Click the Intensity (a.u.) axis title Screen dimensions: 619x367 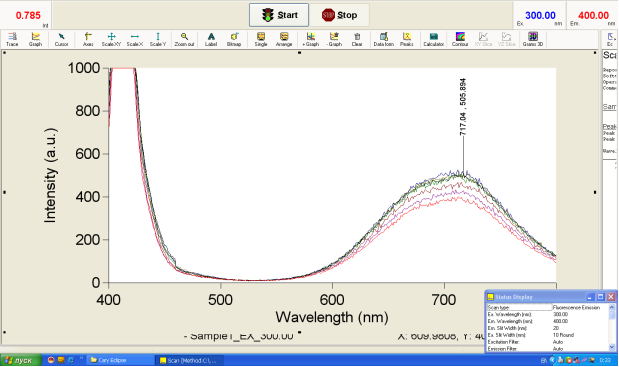pyautogui.click(x=51, y=175)
